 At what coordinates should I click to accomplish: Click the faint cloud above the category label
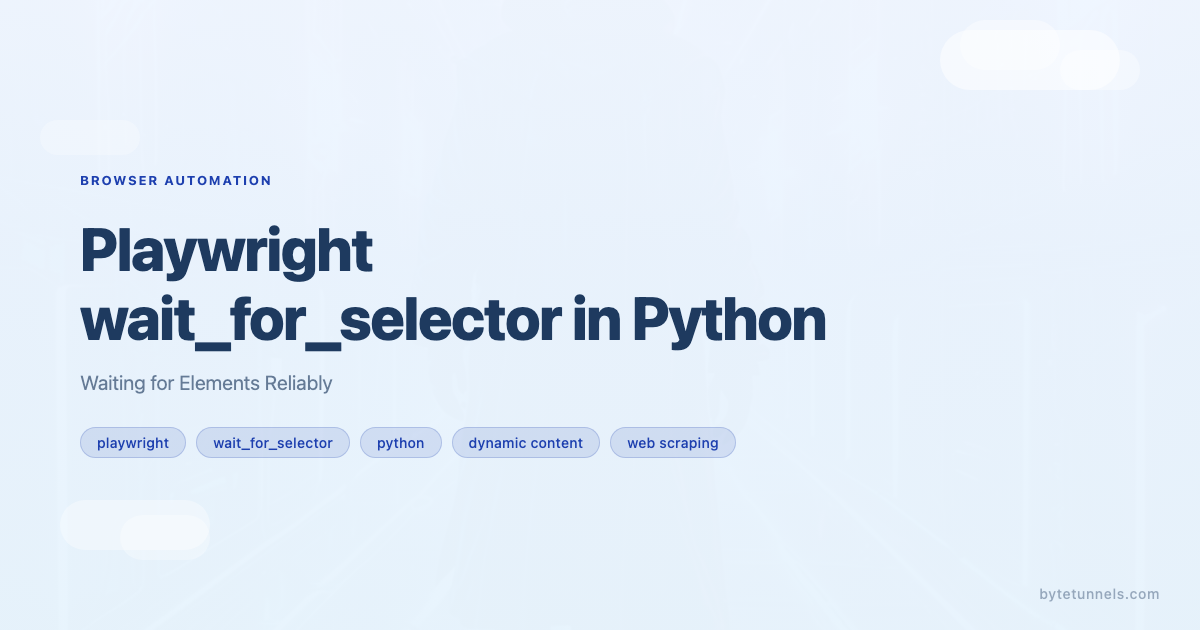tap(90, 137)
